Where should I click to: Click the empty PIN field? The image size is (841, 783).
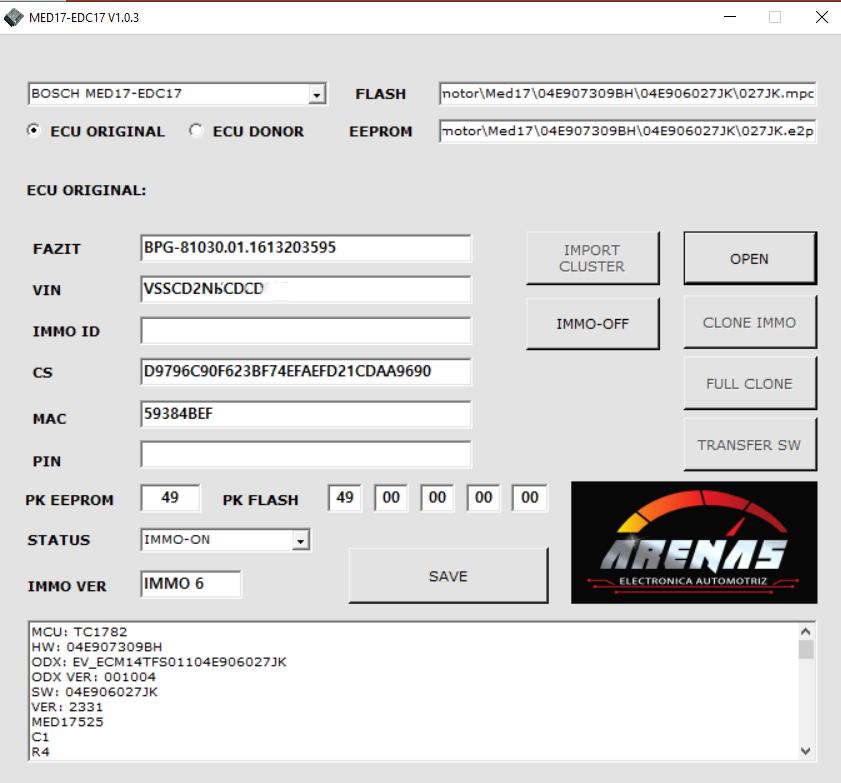click(305, 455)
